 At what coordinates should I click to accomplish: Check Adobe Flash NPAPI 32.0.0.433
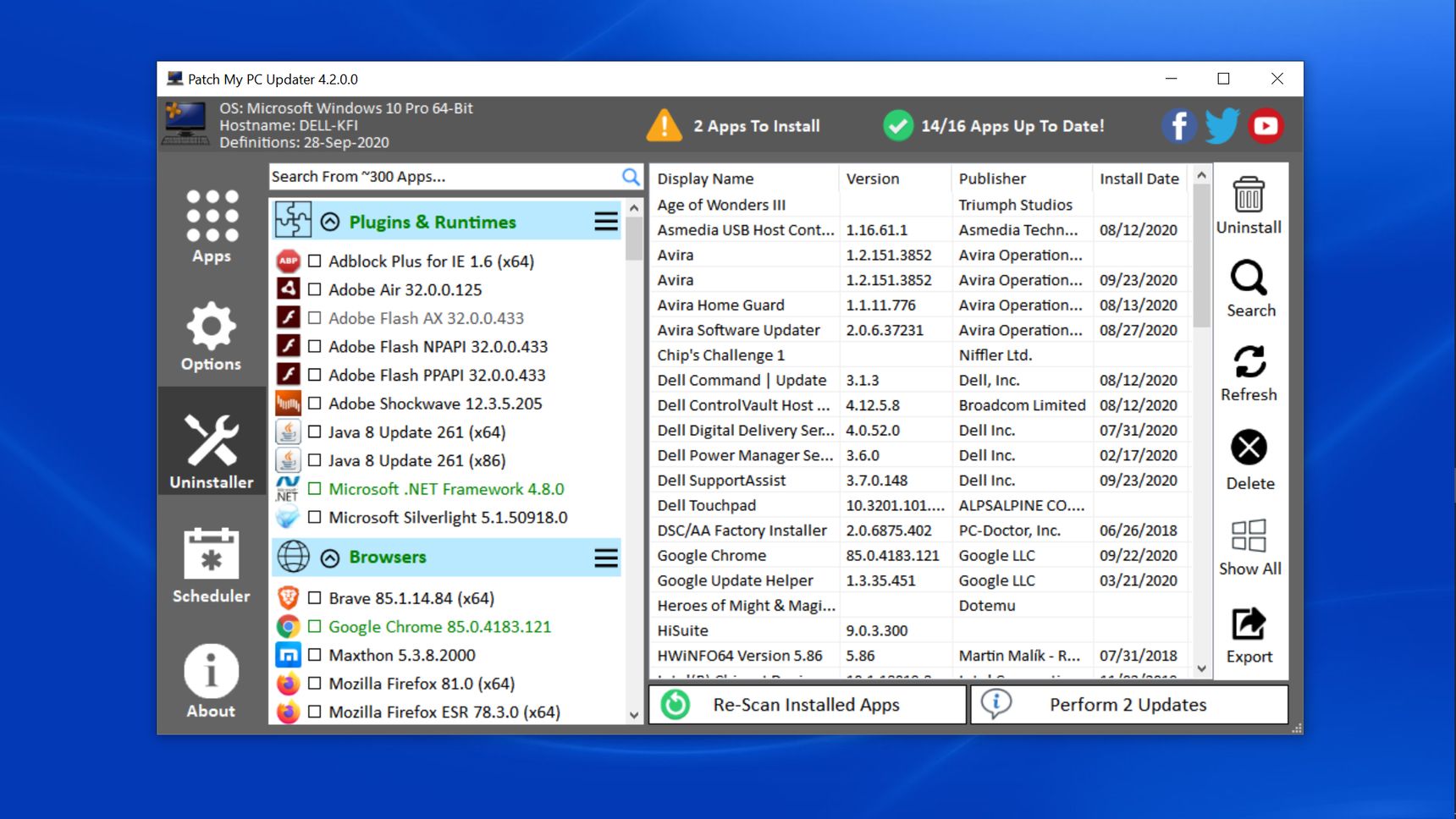click(x=314, y=346)
